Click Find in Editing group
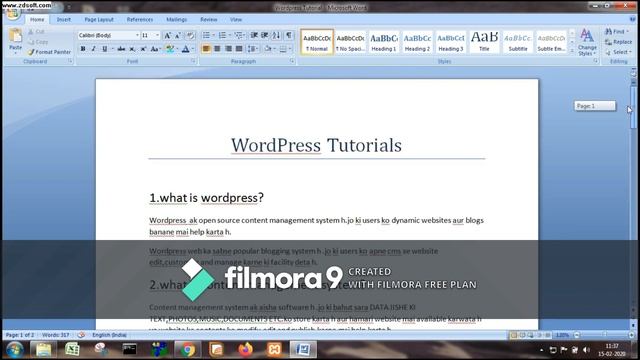The height and width of the screenshot is (360, 640). click(x=617, y=31)
